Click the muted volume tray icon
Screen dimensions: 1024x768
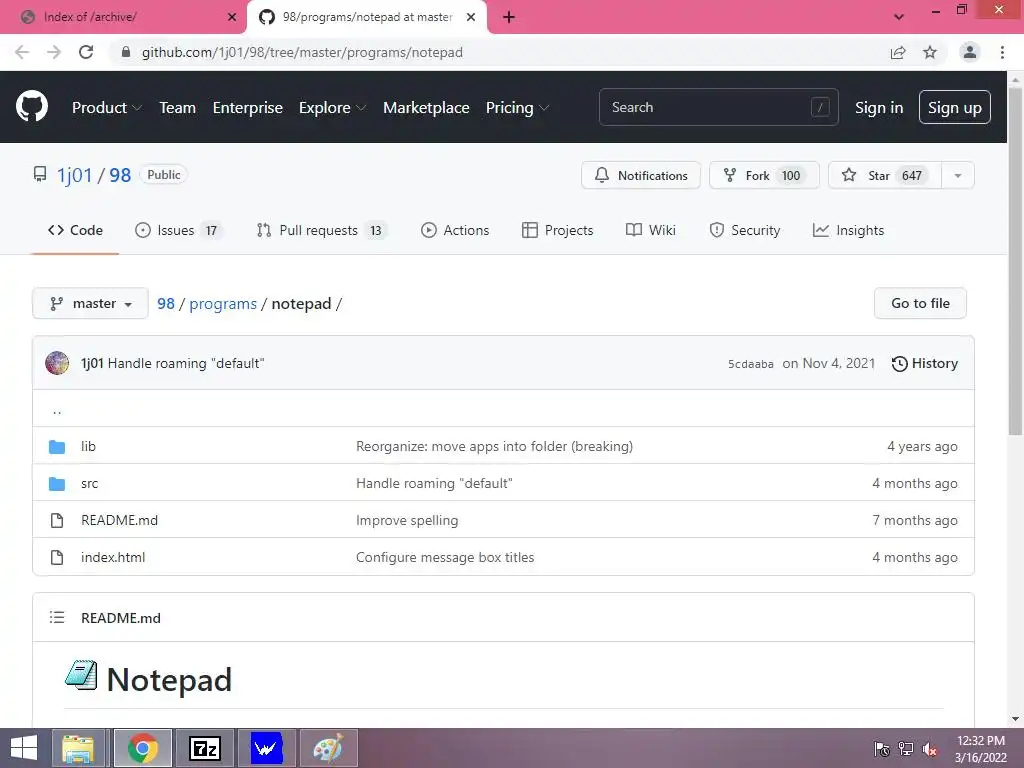point(930,749)
